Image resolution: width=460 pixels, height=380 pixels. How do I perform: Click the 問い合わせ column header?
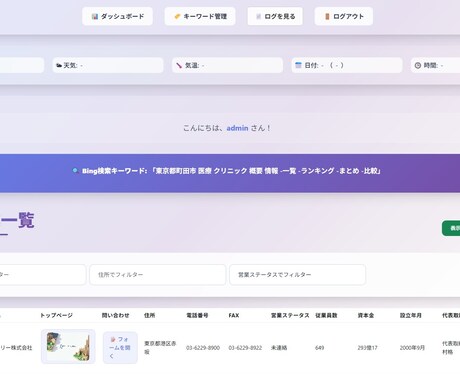click(x=115, y=315)
